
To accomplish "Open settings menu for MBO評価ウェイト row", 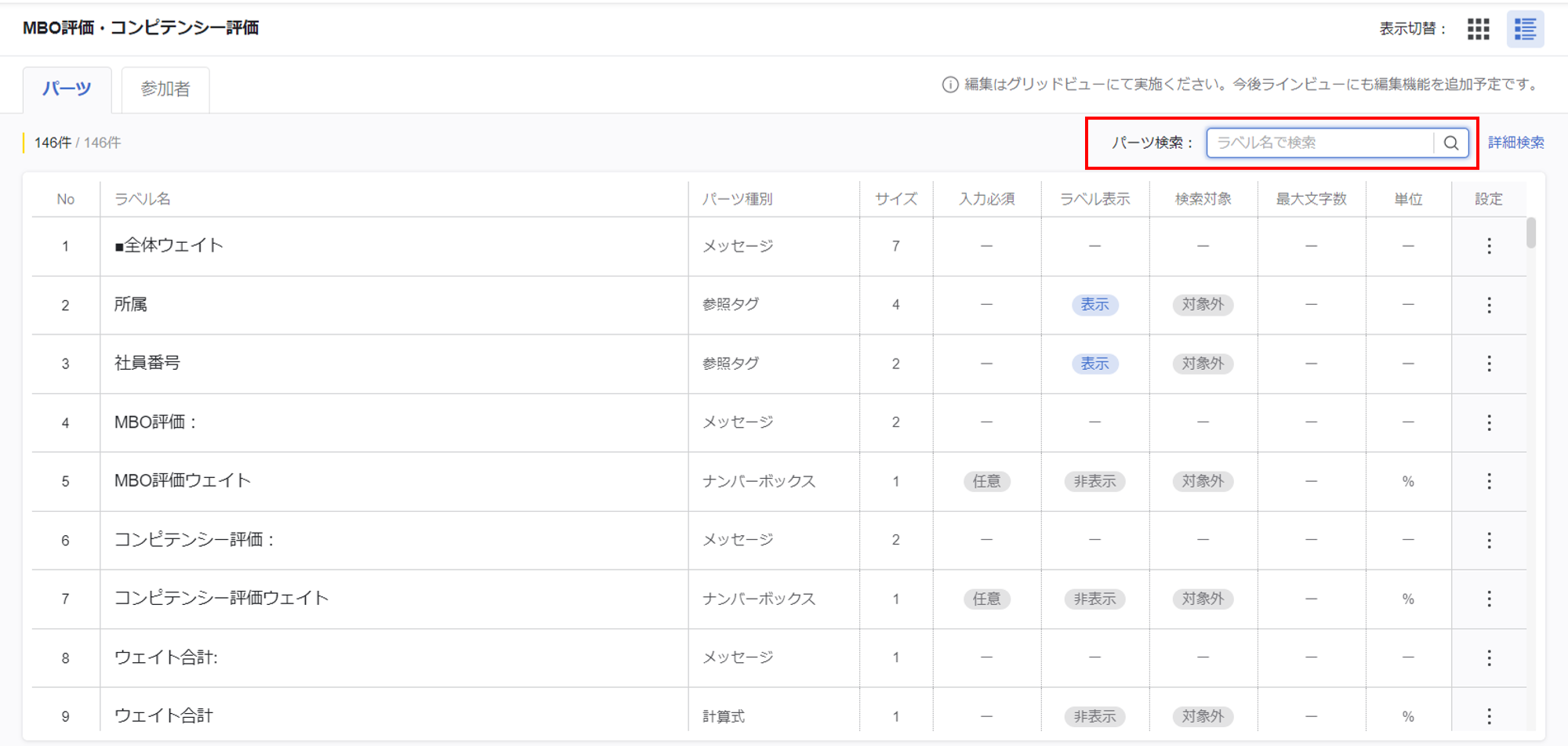I will click(x=1489, y=481).
